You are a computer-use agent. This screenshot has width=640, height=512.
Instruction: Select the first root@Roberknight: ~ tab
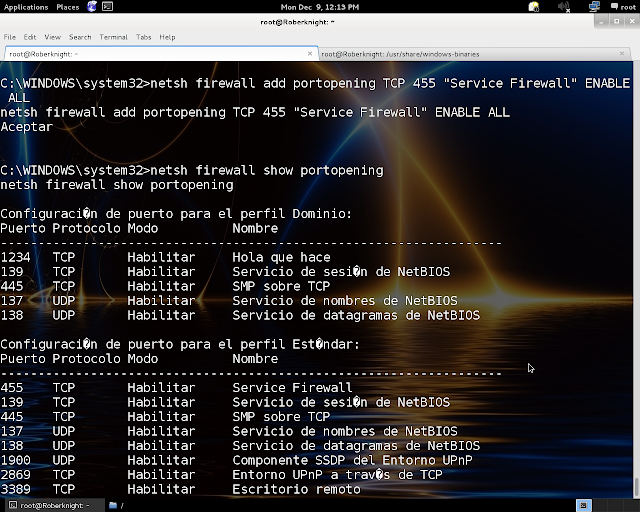161,54
